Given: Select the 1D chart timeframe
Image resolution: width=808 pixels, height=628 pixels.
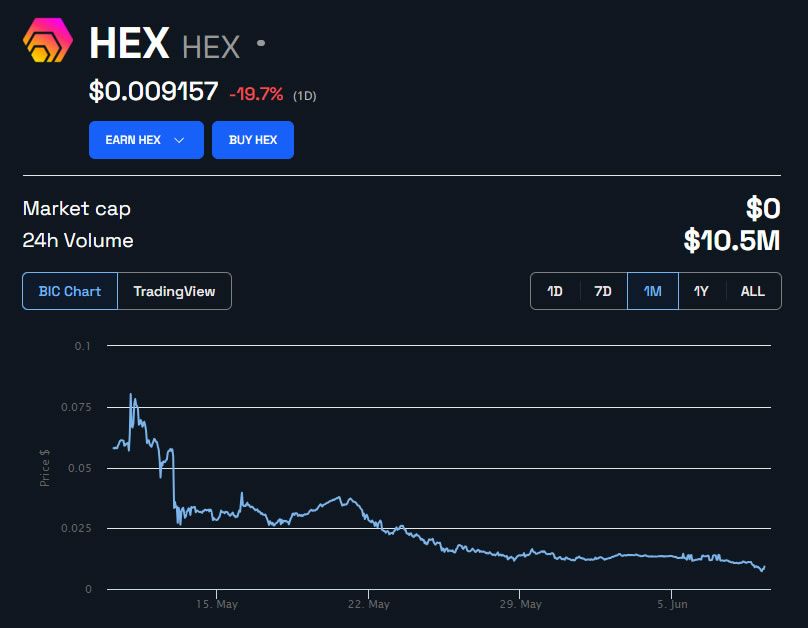Looking at the screenshot, I should pos(556,291).
